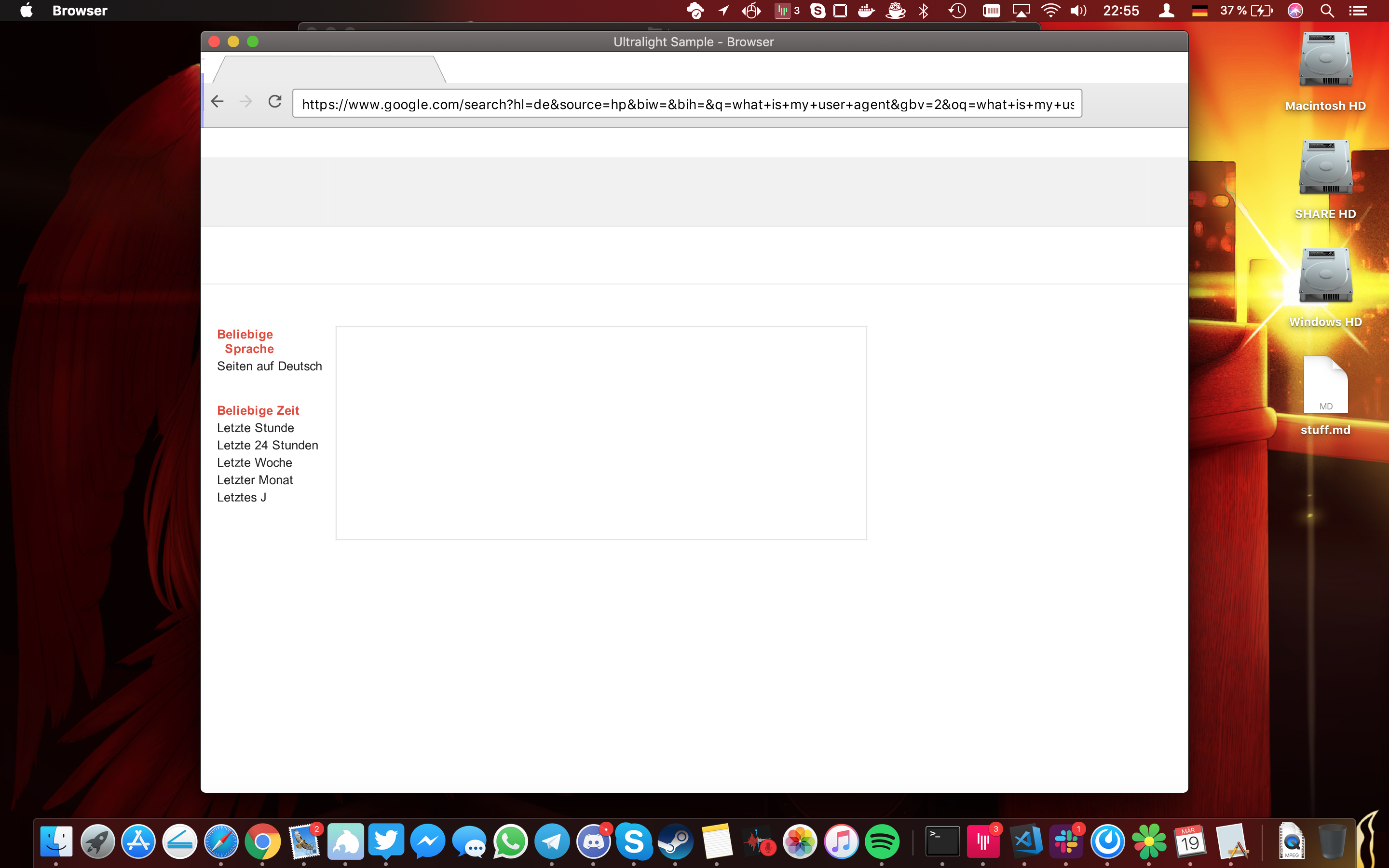Open the Browser menu in menu bar
Screen dimensions: 1389x868
coord(80,10)
